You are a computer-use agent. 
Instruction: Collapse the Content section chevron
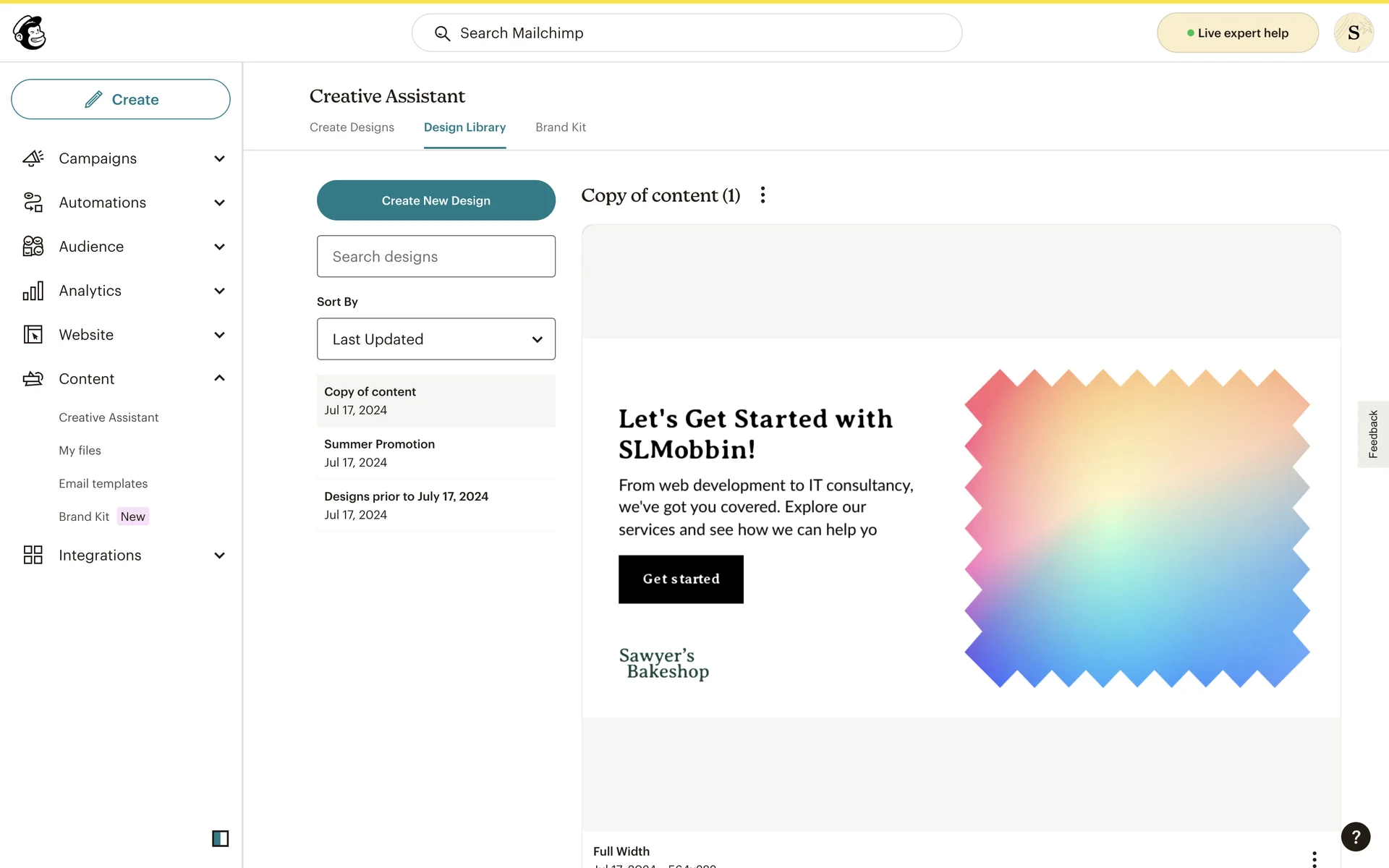click(x=220, y=378)
